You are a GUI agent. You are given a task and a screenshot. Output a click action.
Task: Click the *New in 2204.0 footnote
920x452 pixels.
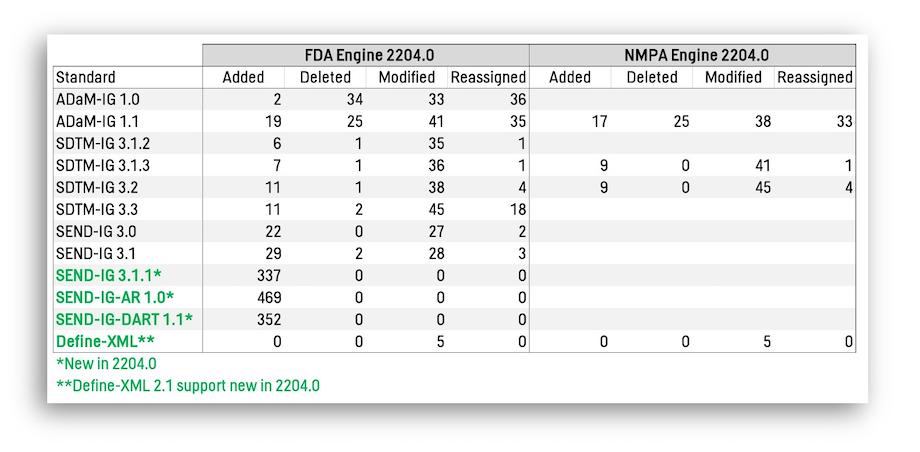point(106,364)
